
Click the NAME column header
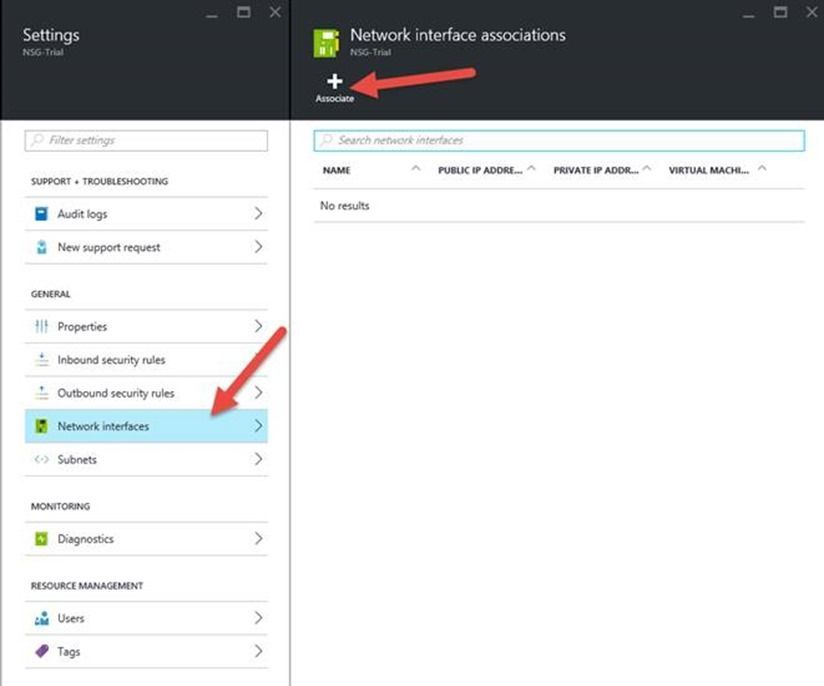coord(336,170)
